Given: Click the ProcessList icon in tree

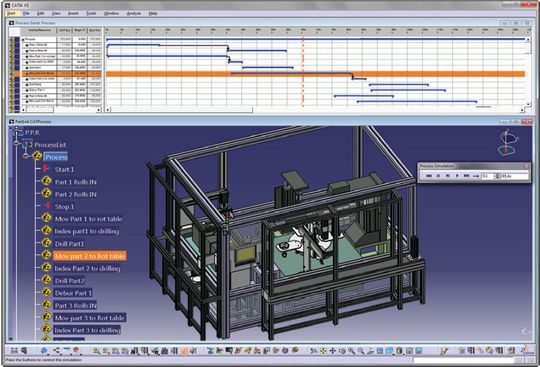Looking at the screenshot, I should point(28,145).
